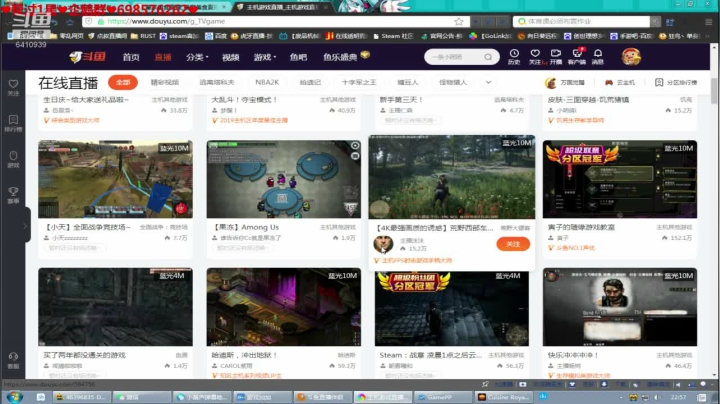The image size is (720, 404).
Task: Click the title 生日庆~给大家送礼品啦~
Action: pos(86,100)
